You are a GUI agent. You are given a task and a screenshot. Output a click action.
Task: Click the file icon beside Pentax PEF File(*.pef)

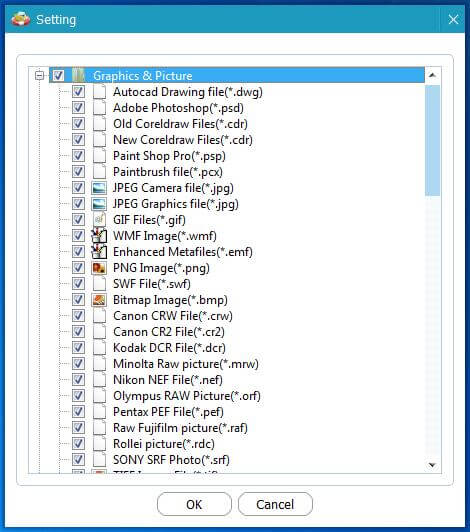[x=99, y=412]
